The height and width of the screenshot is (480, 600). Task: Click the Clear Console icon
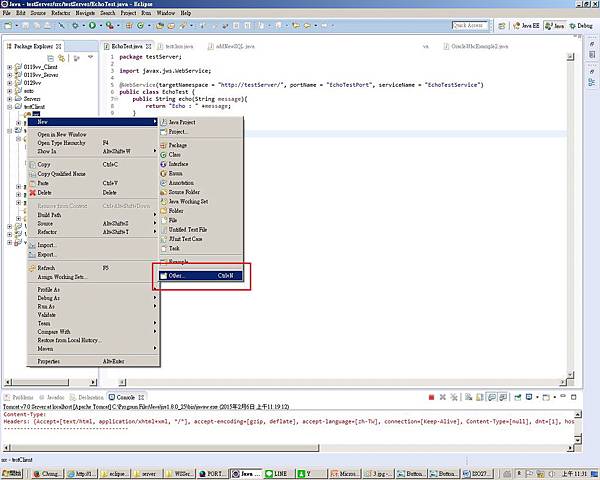point(469,397)
